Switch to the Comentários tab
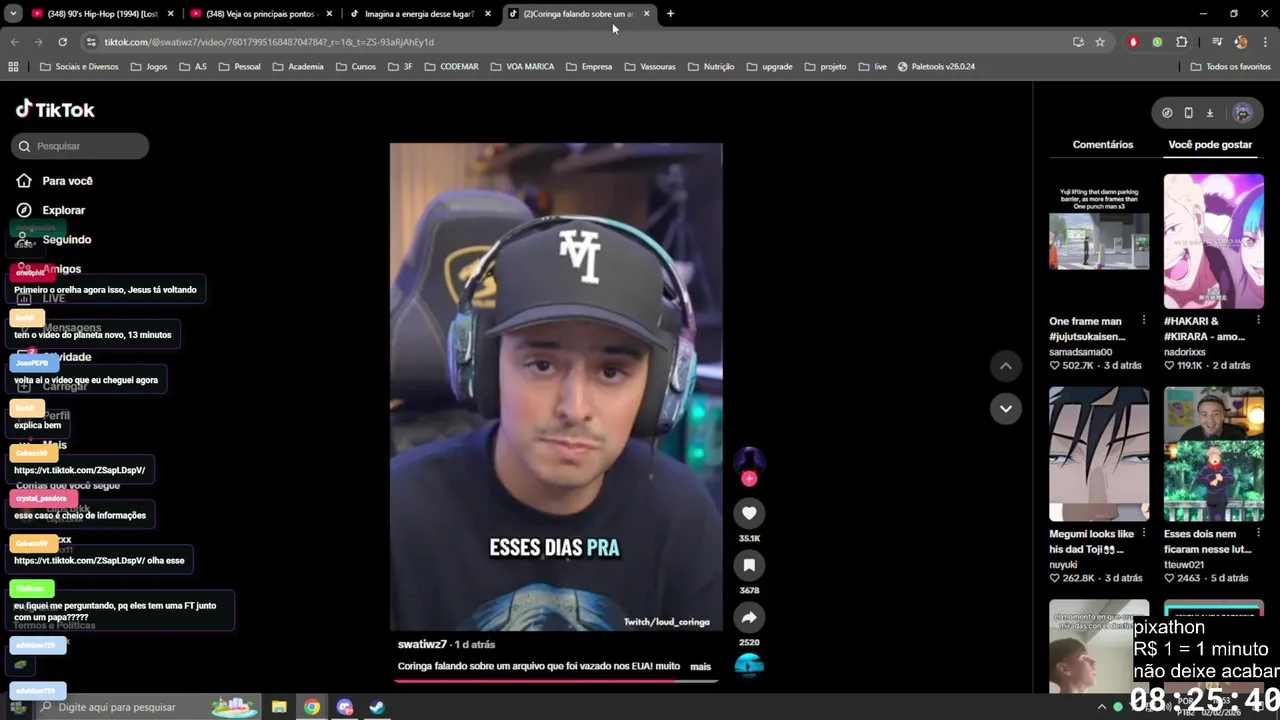Screen dimensions: 1280x720 pyautogui.click(x=1103, y=145)
